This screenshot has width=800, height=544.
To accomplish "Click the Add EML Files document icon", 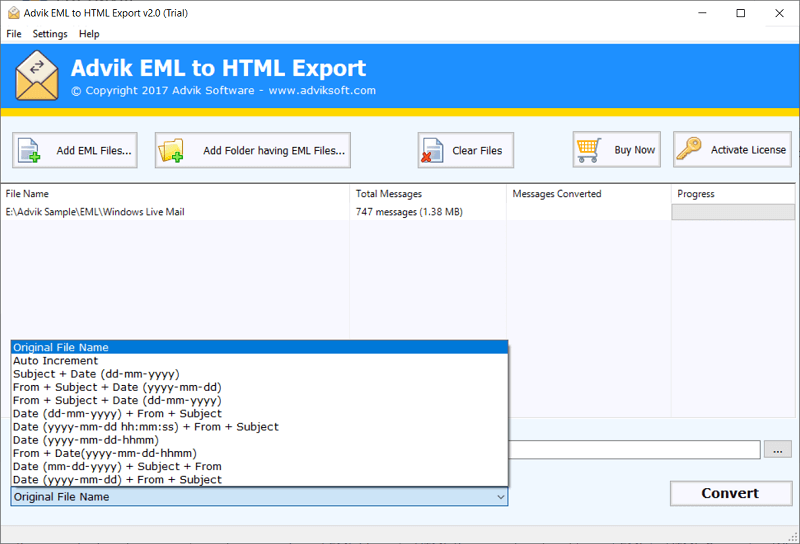I will pyautogui.click(x=29, y=151).
